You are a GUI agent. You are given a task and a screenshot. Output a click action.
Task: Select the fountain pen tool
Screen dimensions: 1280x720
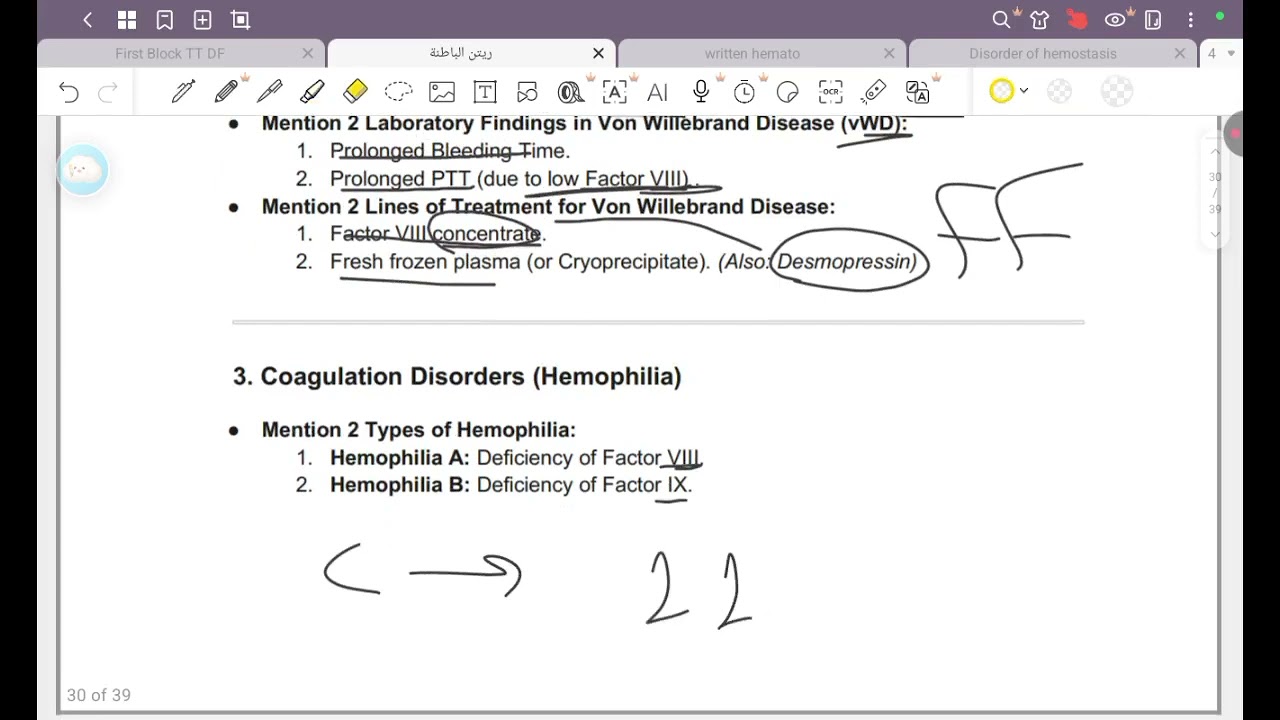coord(183,92)
